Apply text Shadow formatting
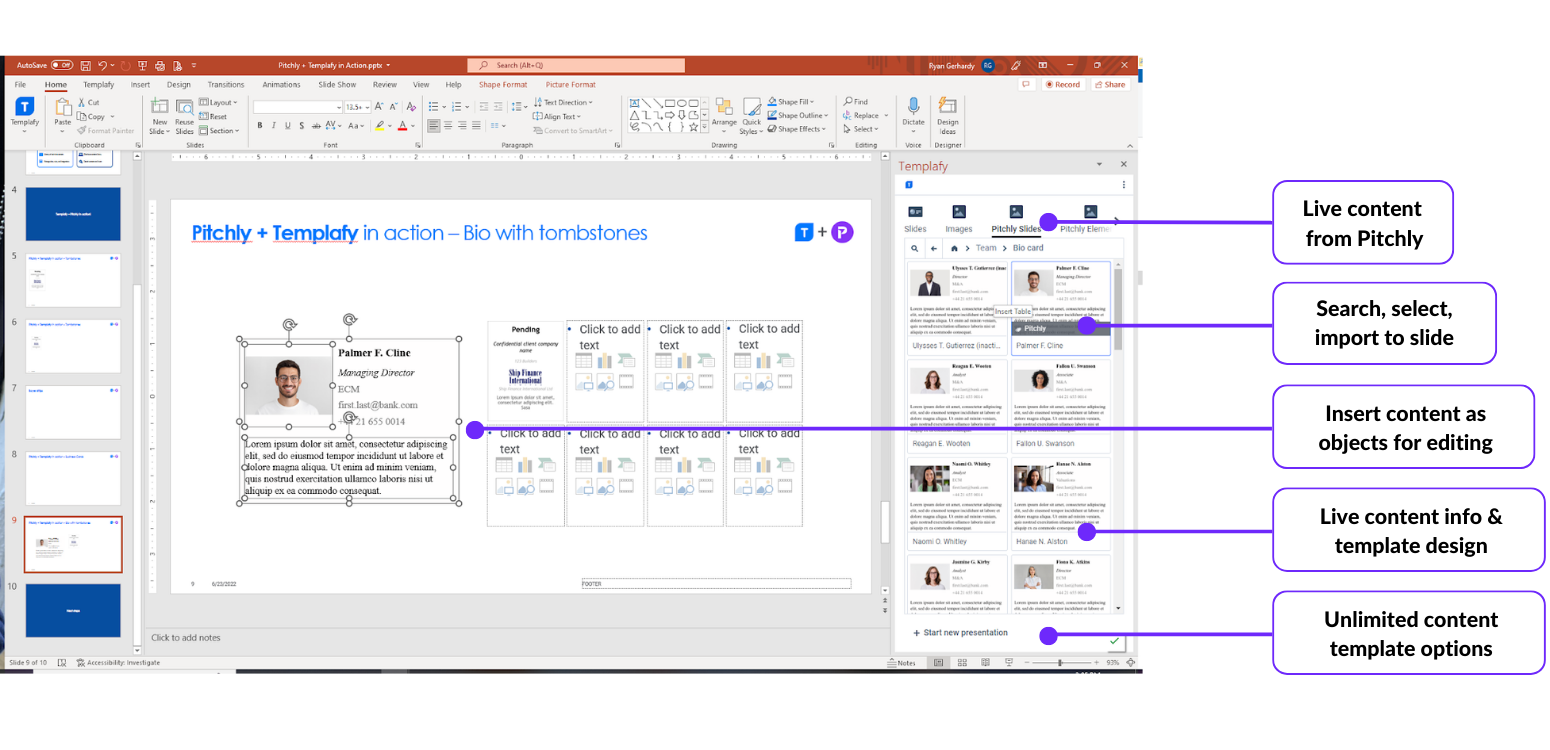The width and height of the screenshot is (1550, 750). click(x=301, y=126)
